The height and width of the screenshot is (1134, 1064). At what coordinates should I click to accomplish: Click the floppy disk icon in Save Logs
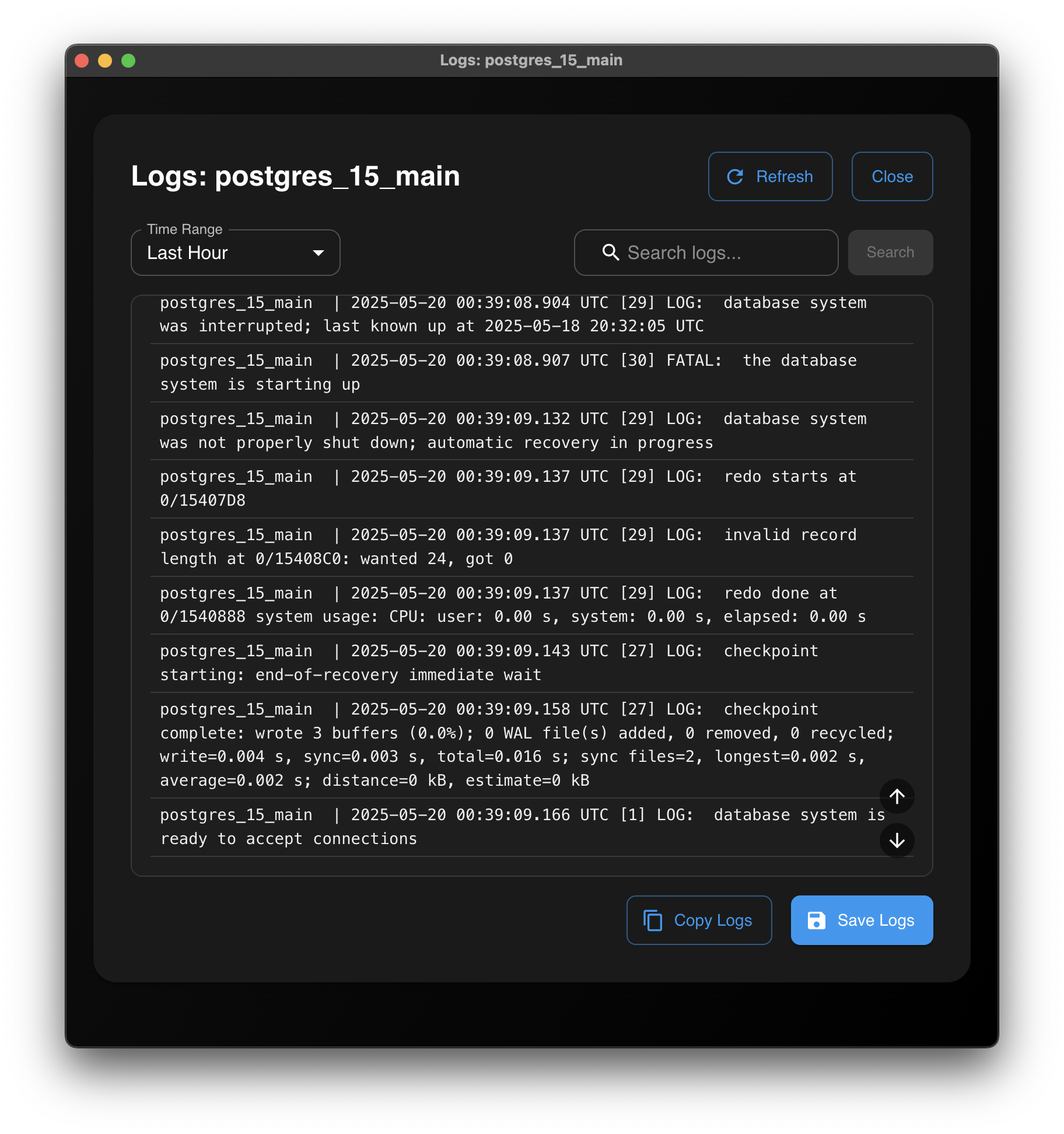pos(816,921)
